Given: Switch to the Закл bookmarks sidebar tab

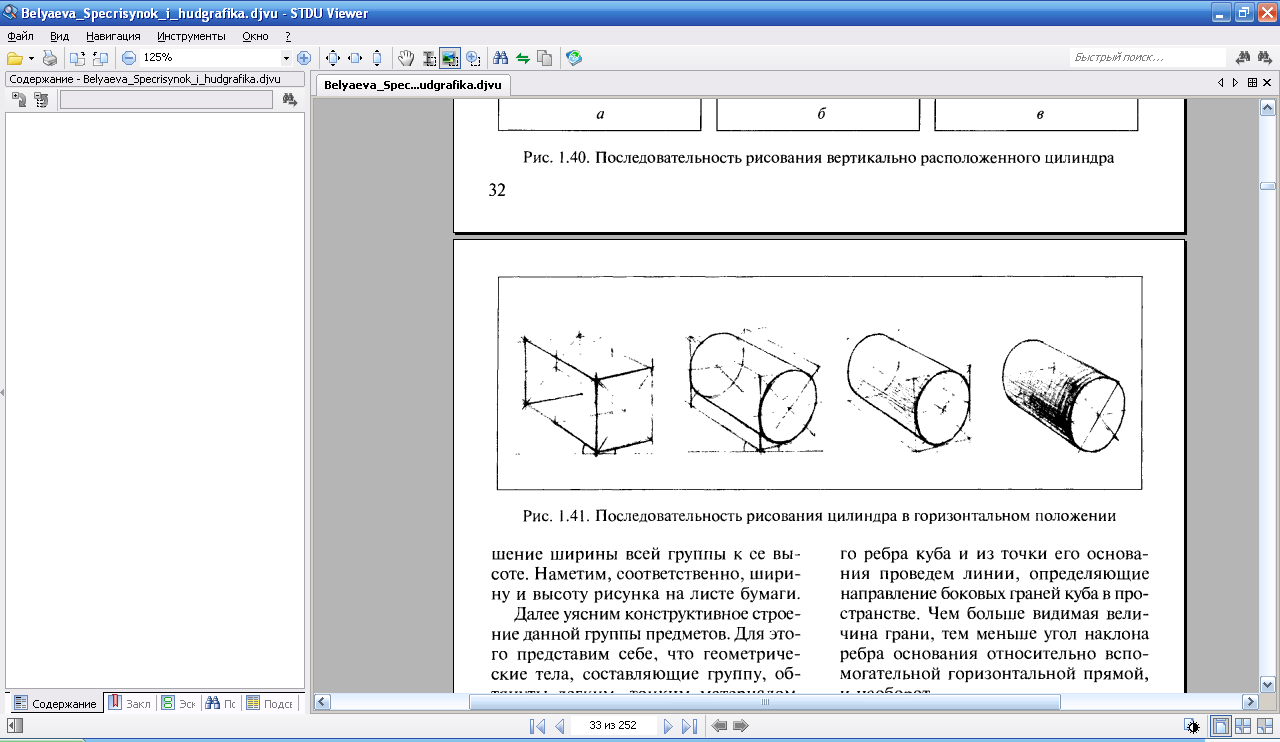Looking at the screenshot, I should click(131, 703).
